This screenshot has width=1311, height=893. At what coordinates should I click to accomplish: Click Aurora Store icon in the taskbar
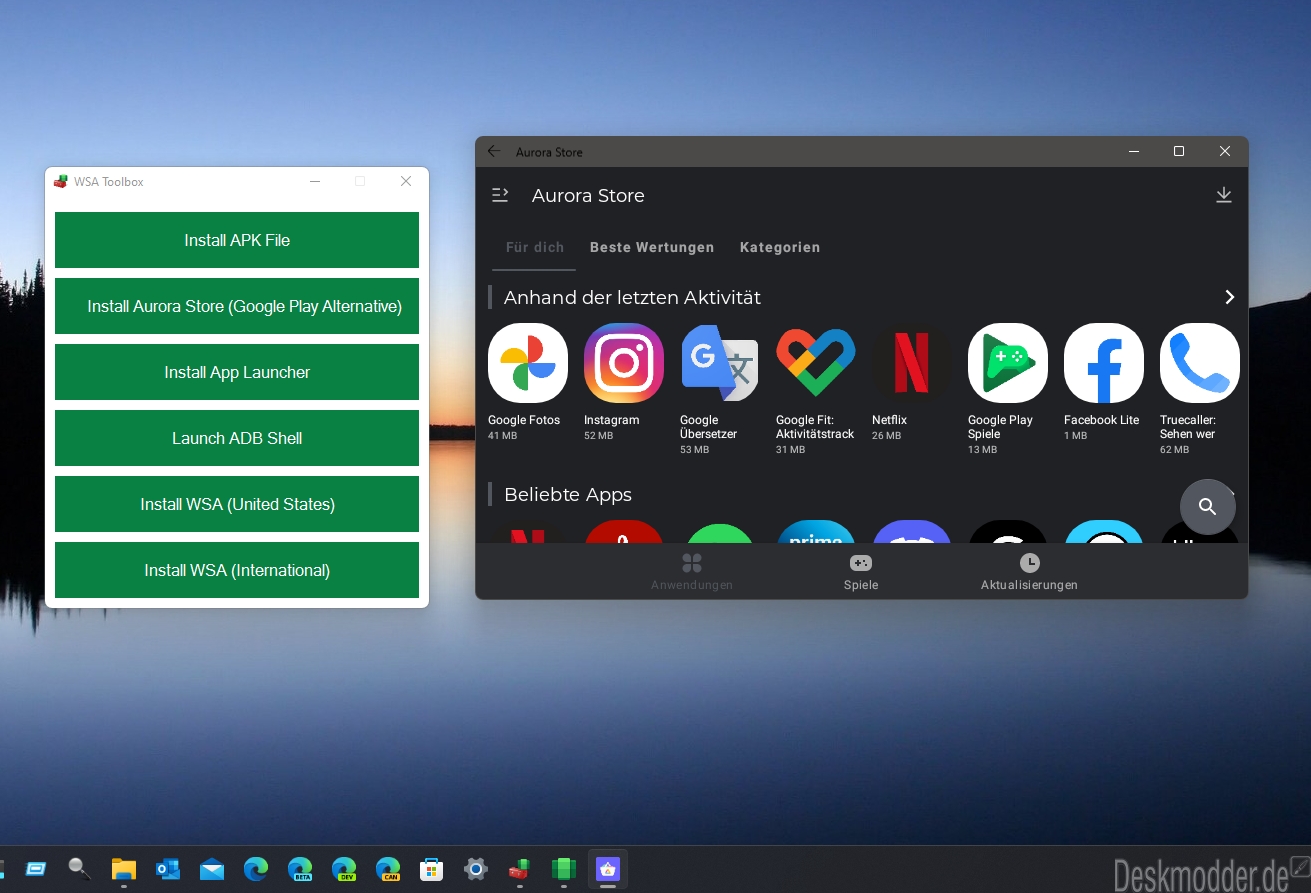point(608,868)
